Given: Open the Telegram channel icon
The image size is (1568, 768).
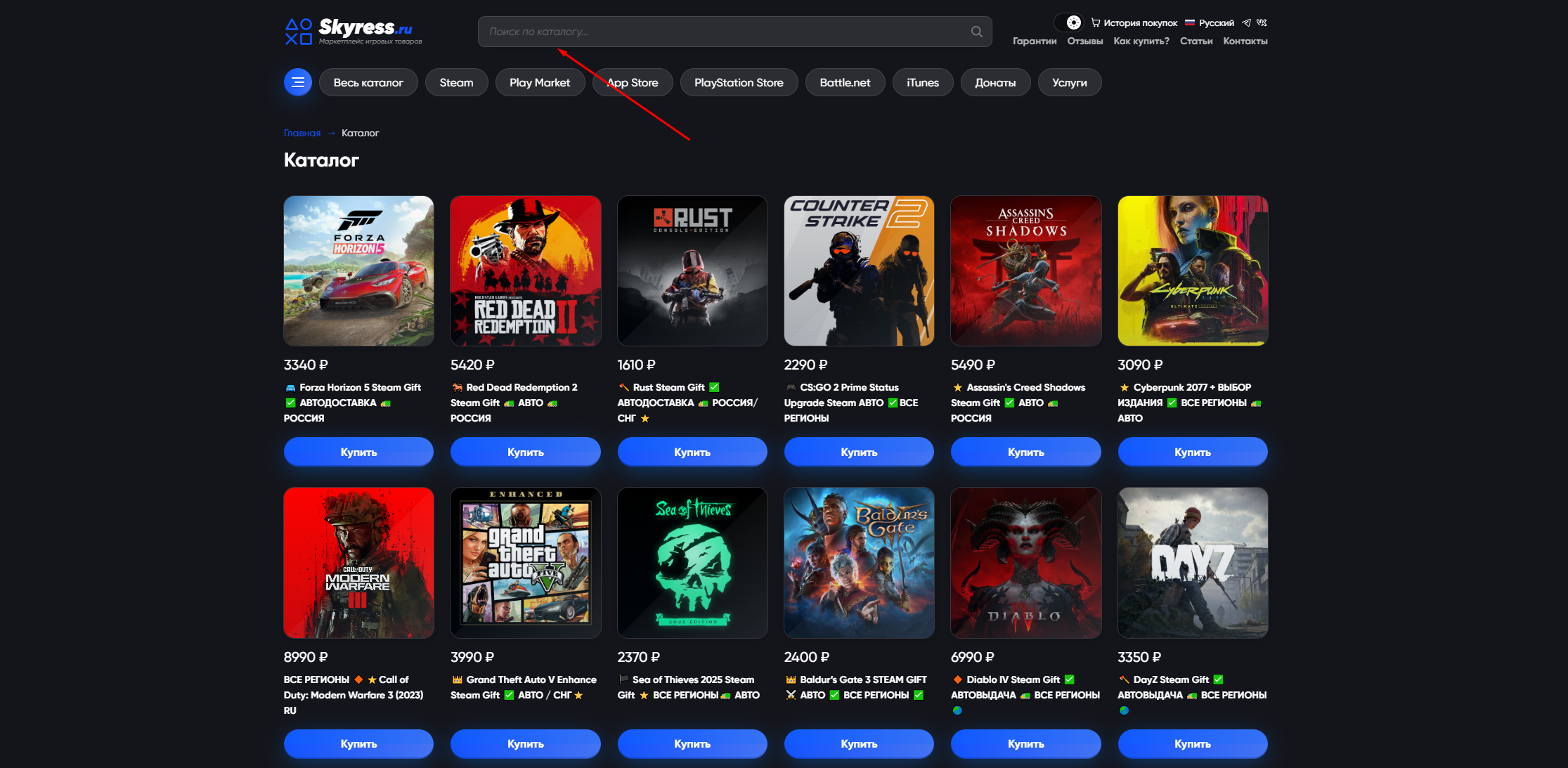Looking at the screenshot, I should 1246,22.
